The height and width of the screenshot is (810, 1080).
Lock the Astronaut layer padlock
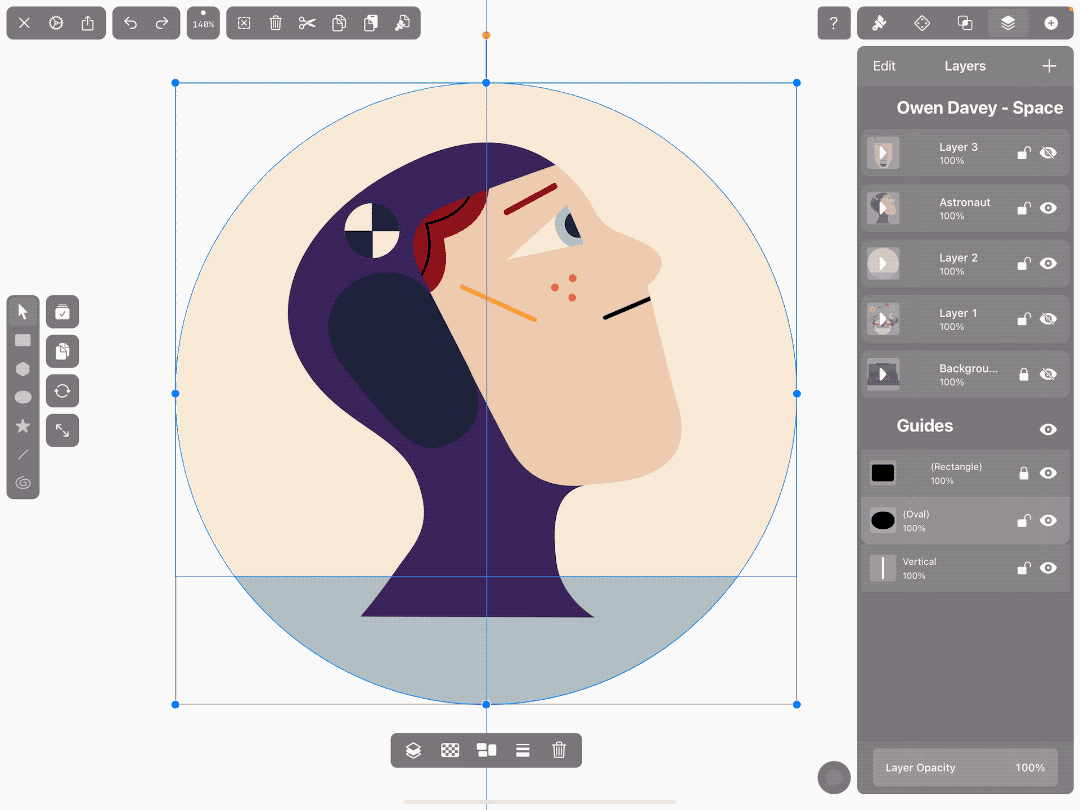pos(1024,208)
